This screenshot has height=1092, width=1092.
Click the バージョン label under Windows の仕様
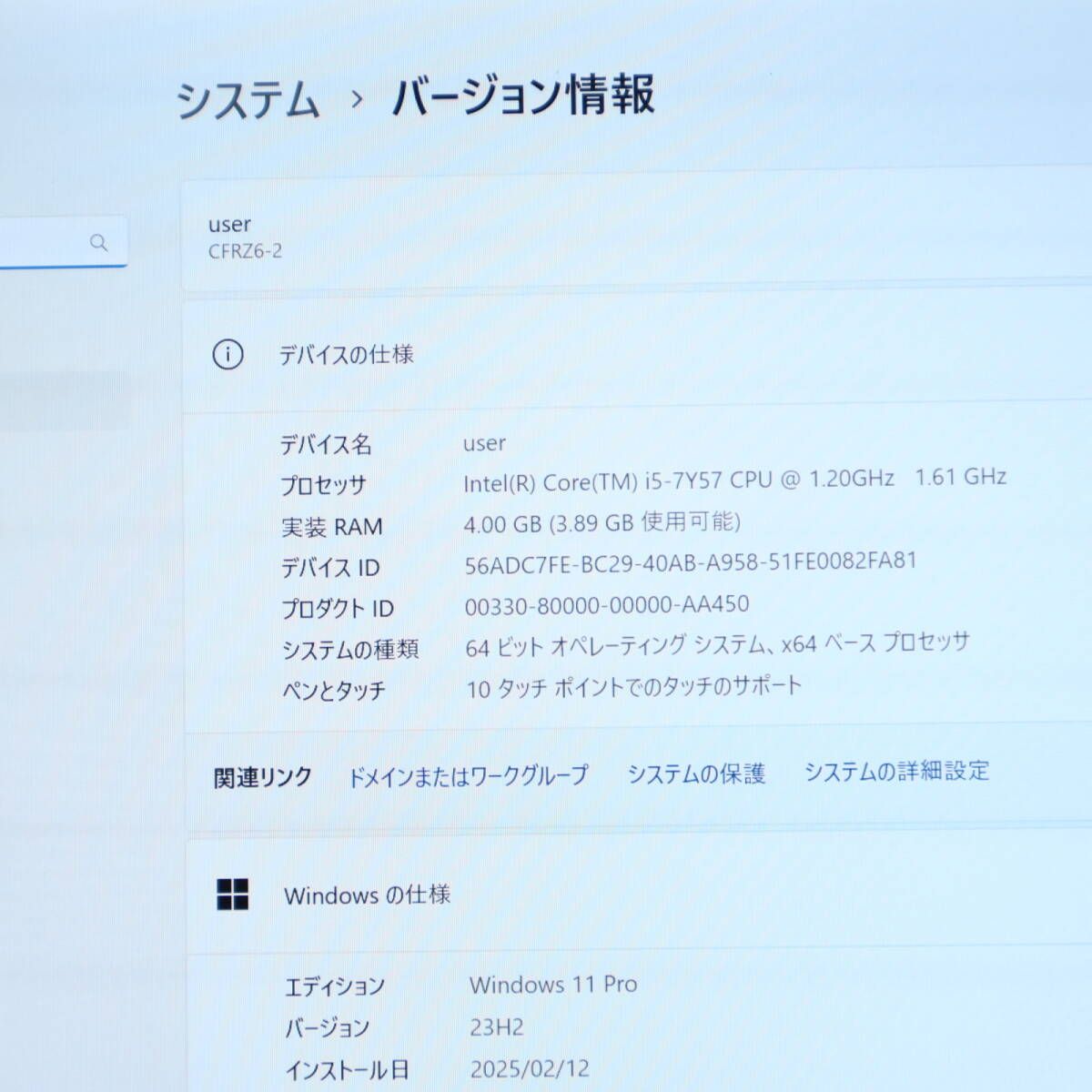click(x=328, y=1028)
